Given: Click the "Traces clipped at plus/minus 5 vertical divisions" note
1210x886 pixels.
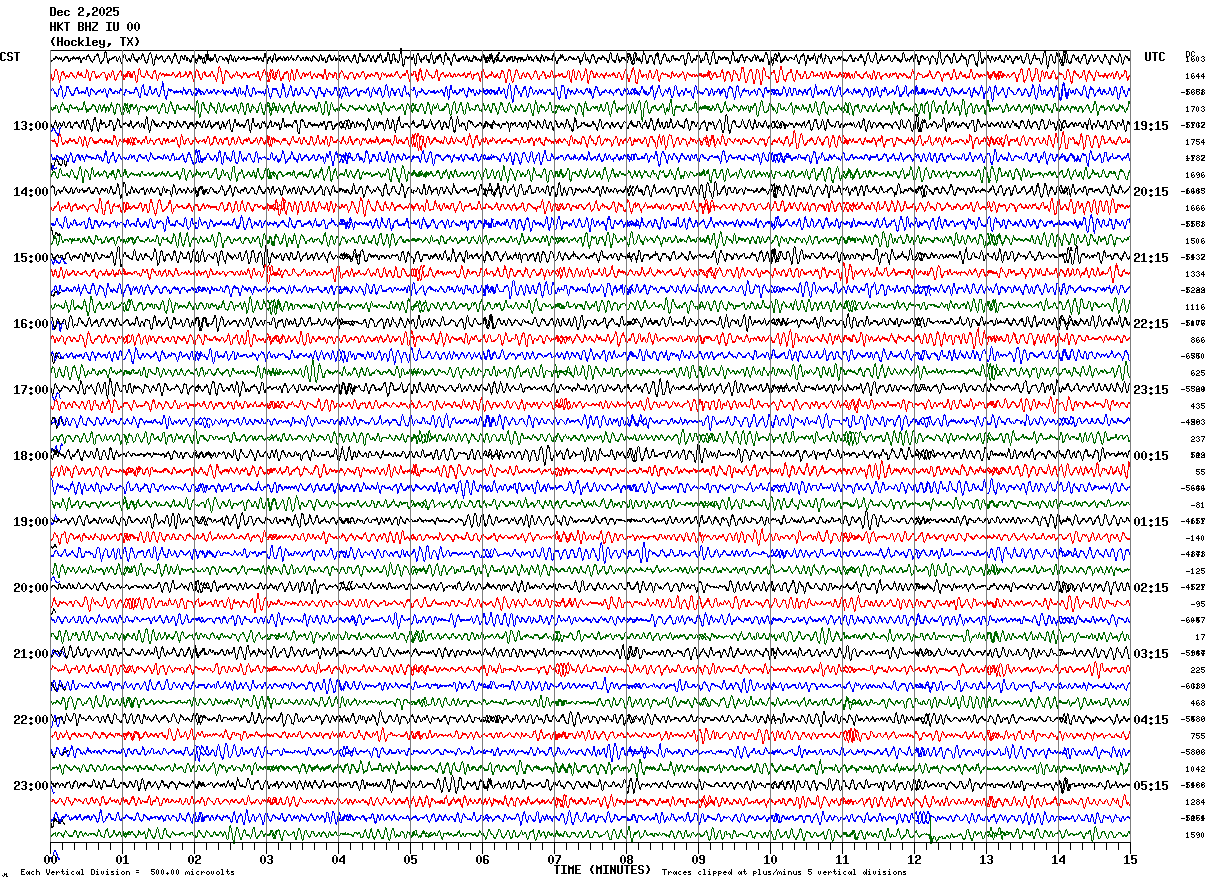Looking at the screenshot, I should [784, 873].
